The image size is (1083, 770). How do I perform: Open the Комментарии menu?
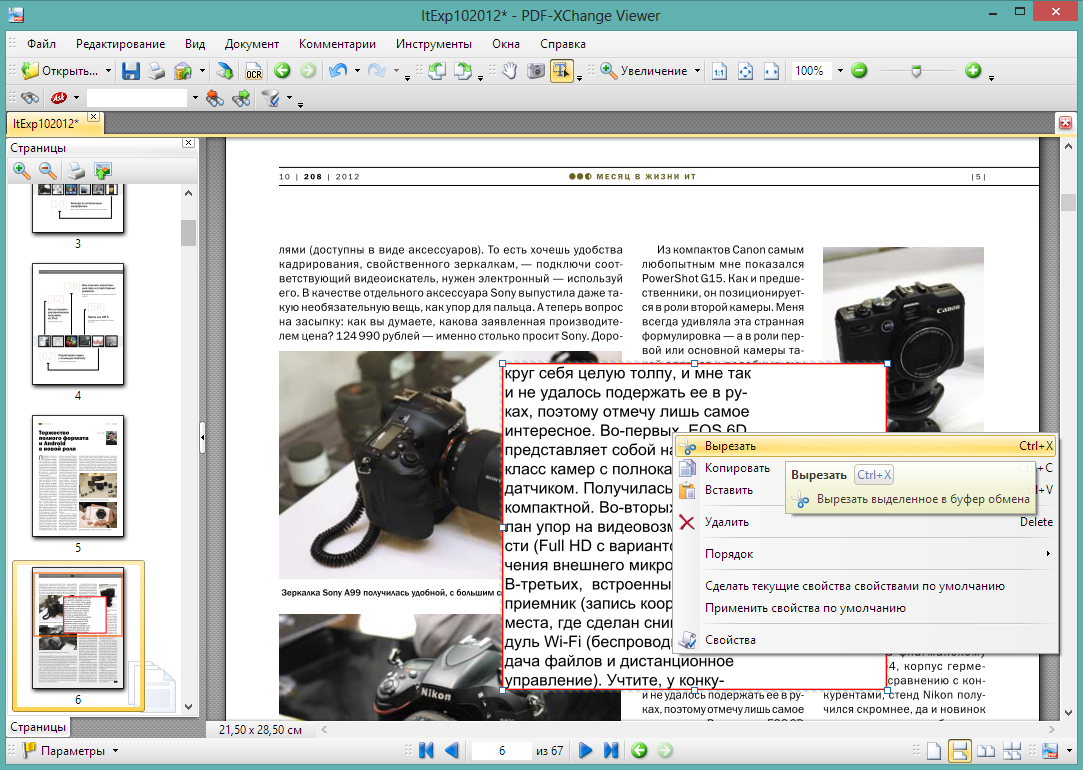click(x=337, y=44)
